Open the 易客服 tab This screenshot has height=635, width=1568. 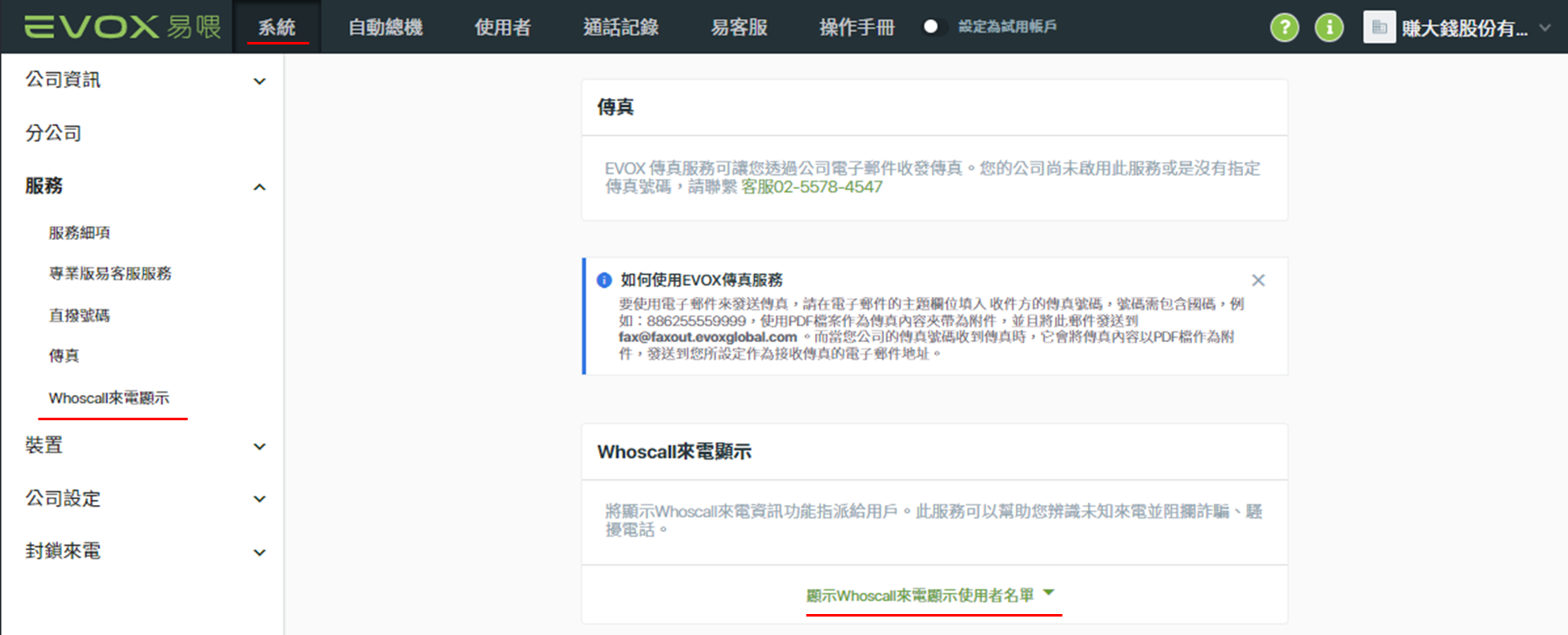[740, 27]
